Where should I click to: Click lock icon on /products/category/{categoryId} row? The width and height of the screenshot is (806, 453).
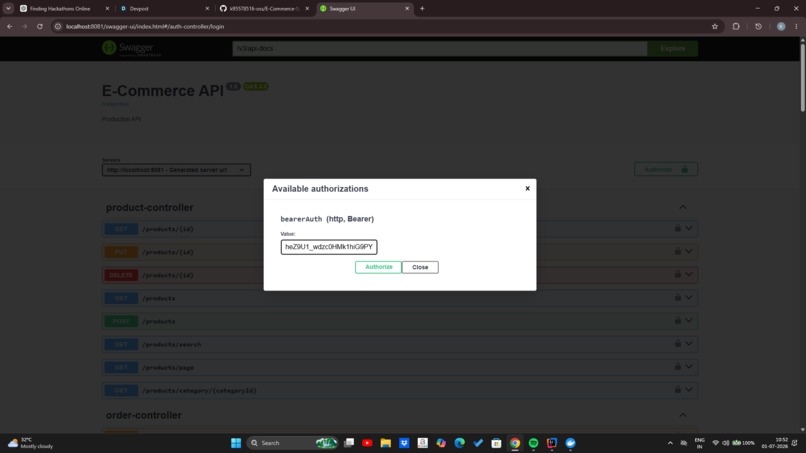point(677,390)
